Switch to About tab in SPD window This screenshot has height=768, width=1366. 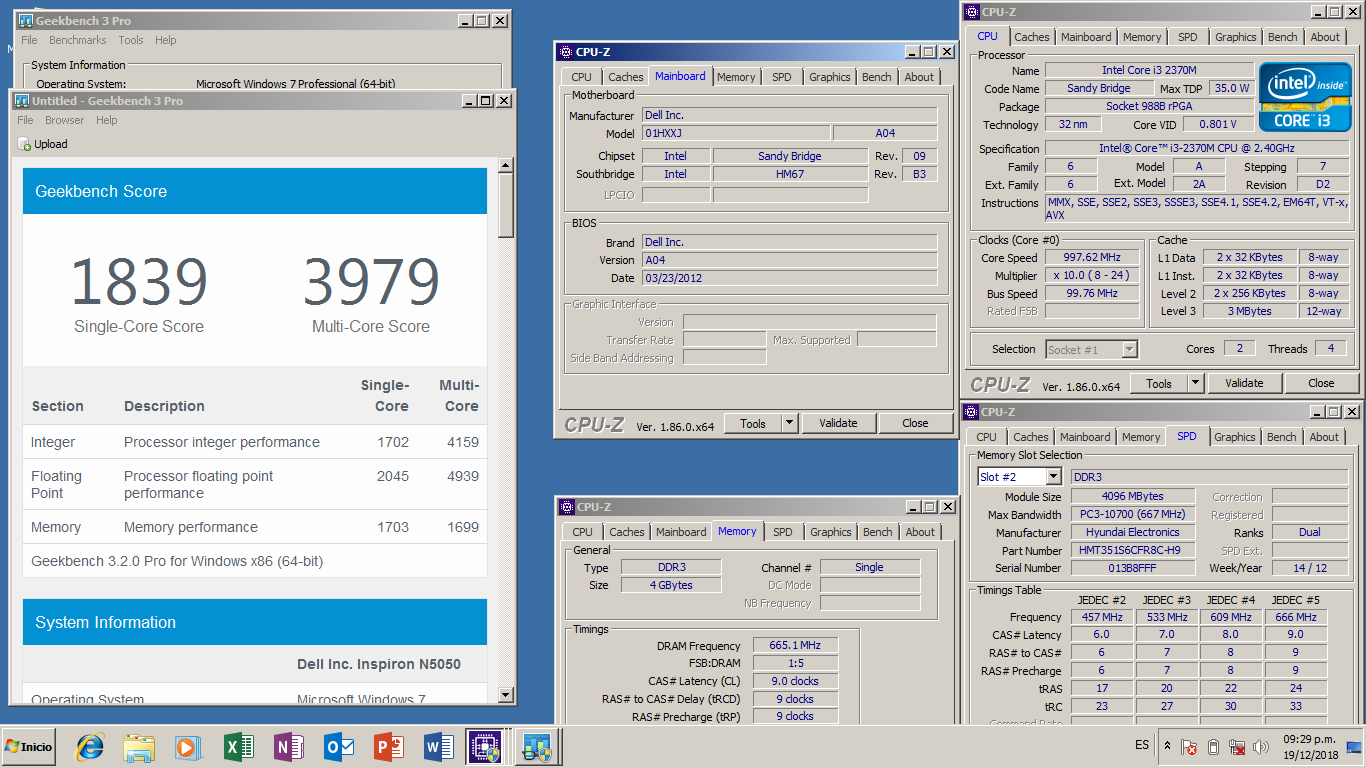[x=1325, y=437]
